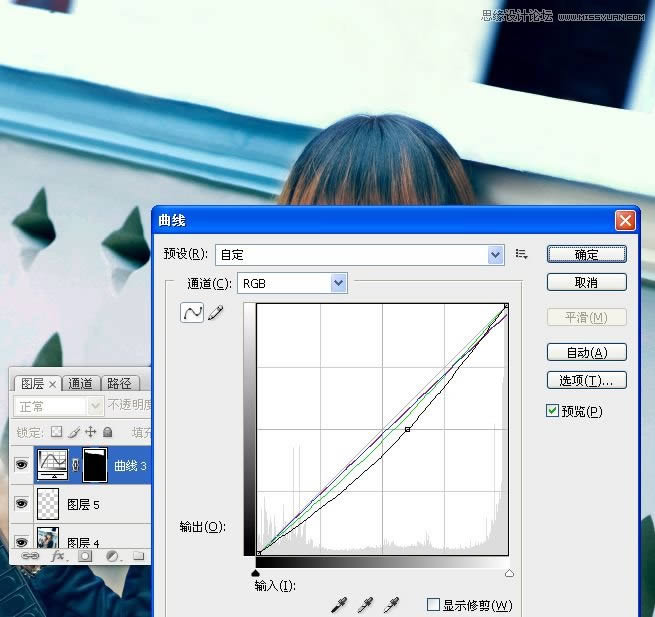This screenshot has height=617, width=655.
Task: Open the 预设 preset dropdown
Action: tap(496, 255)
